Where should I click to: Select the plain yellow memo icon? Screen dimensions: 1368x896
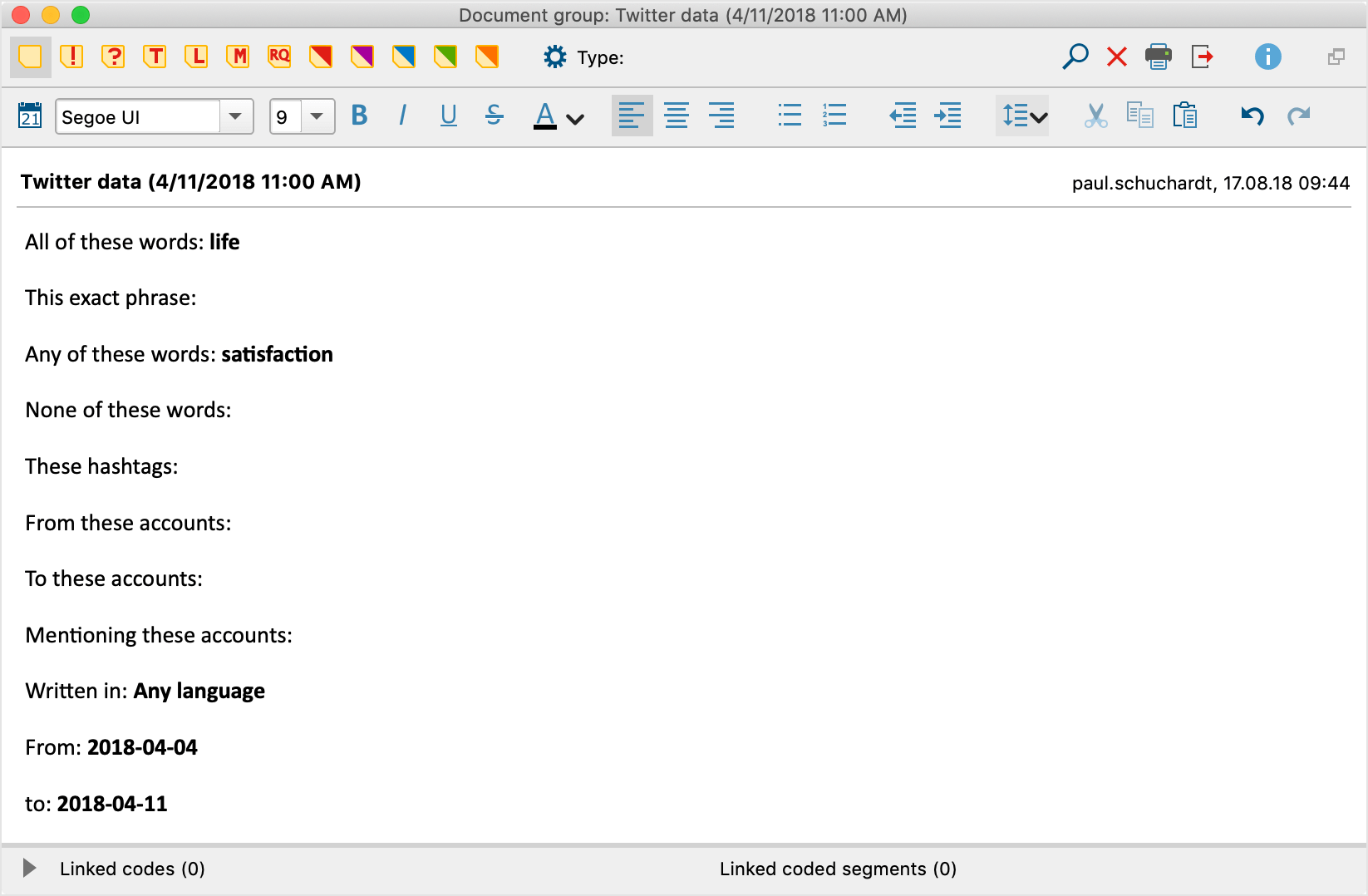tap(31, 57)
